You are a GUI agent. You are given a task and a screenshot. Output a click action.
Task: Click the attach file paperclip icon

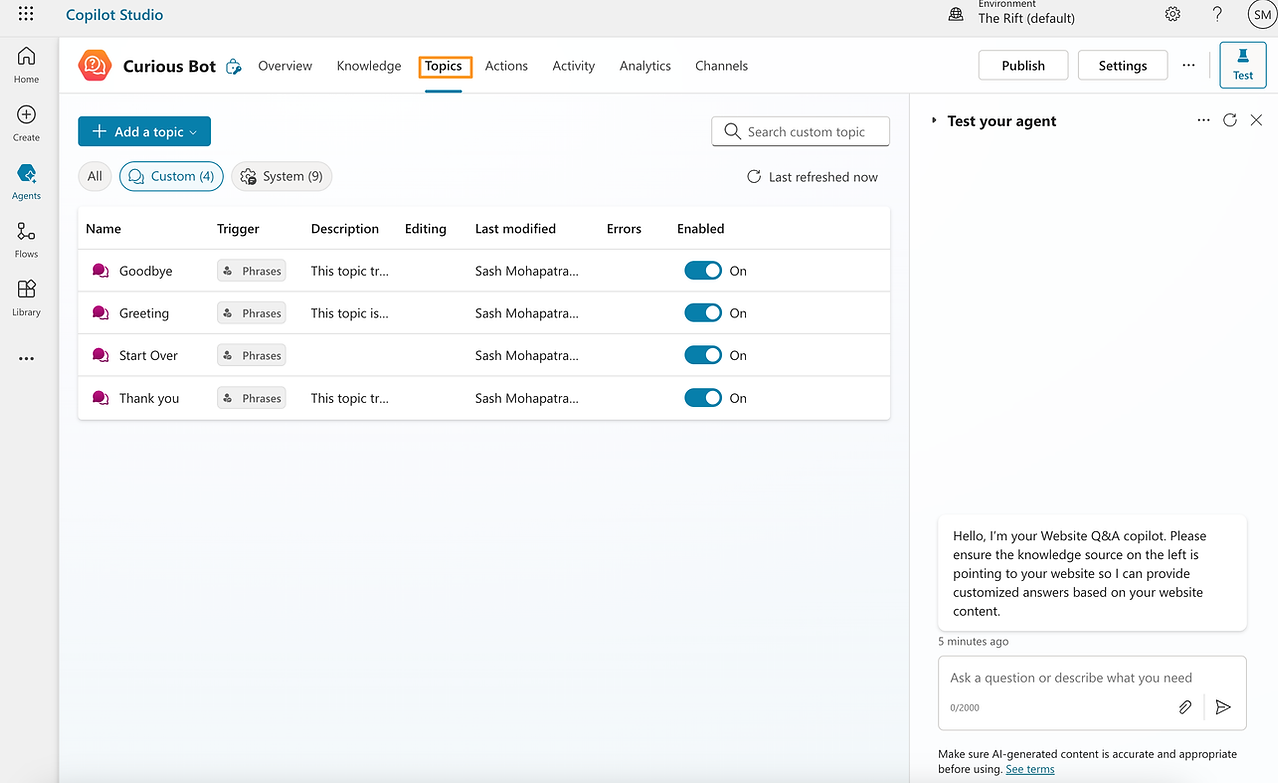[1185, 707]
